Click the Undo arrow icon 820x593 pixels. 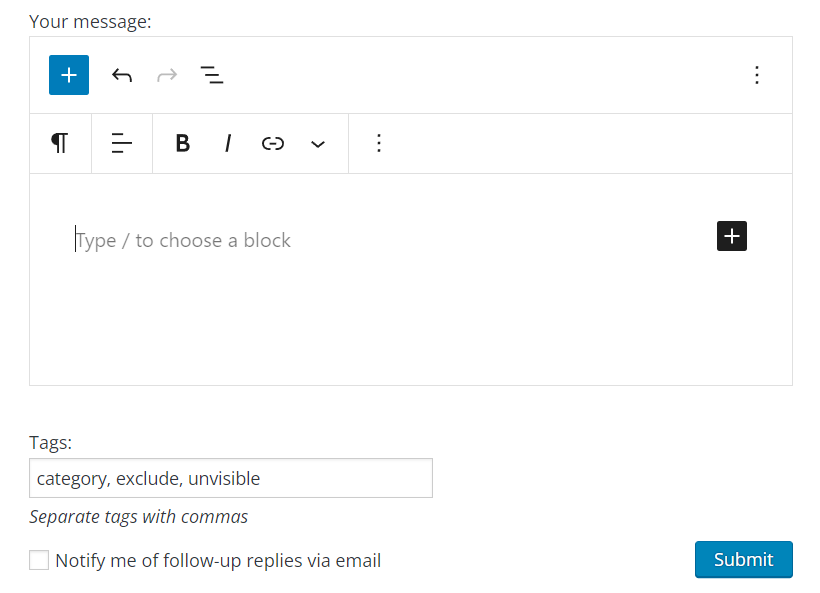click(121, 75)
